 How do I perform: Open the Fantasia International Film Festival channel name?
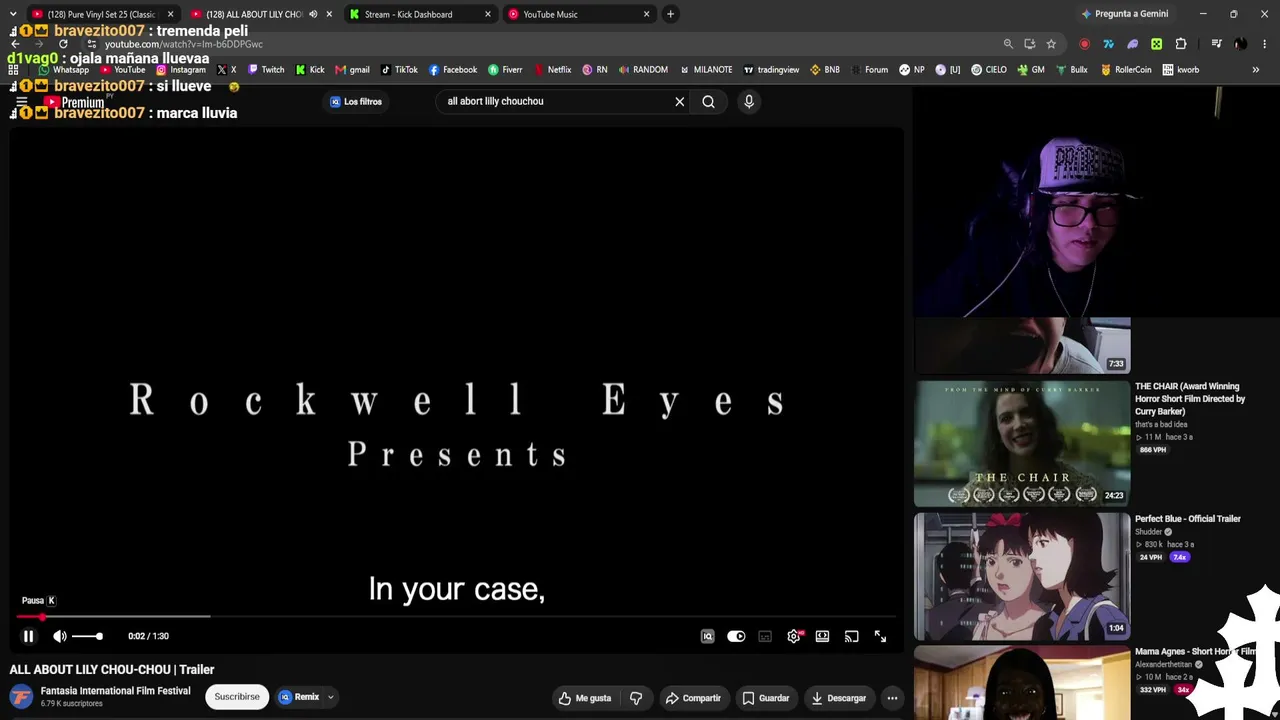click(115, 691)
